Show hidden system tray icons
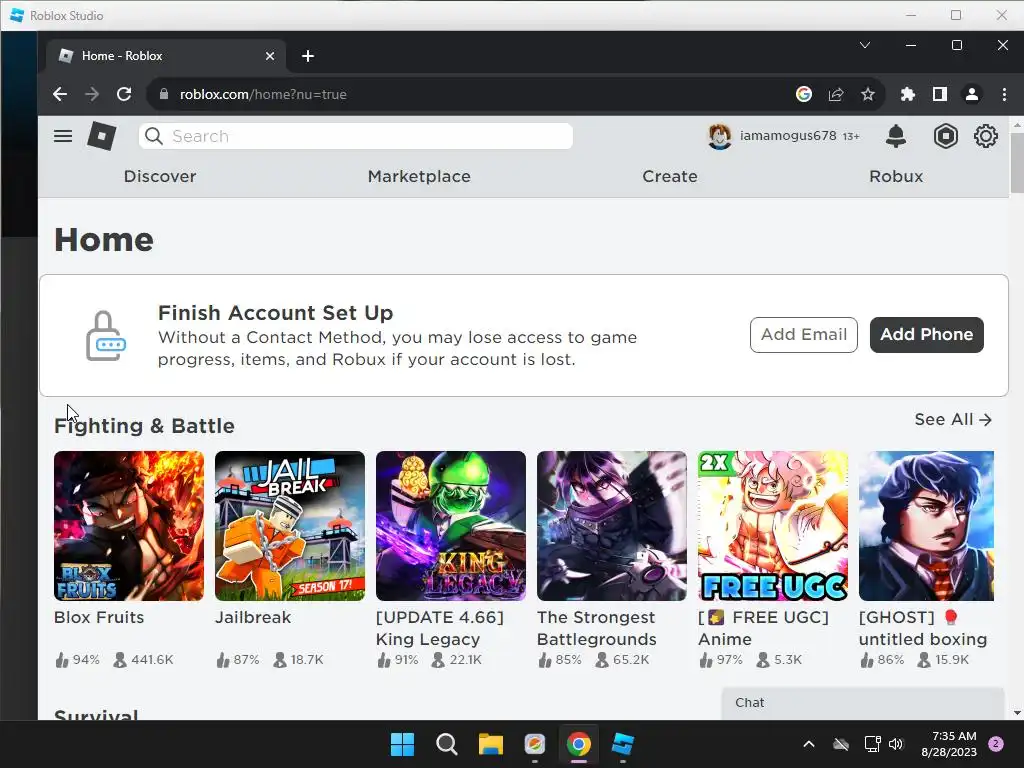 click(x=808, y=744)
